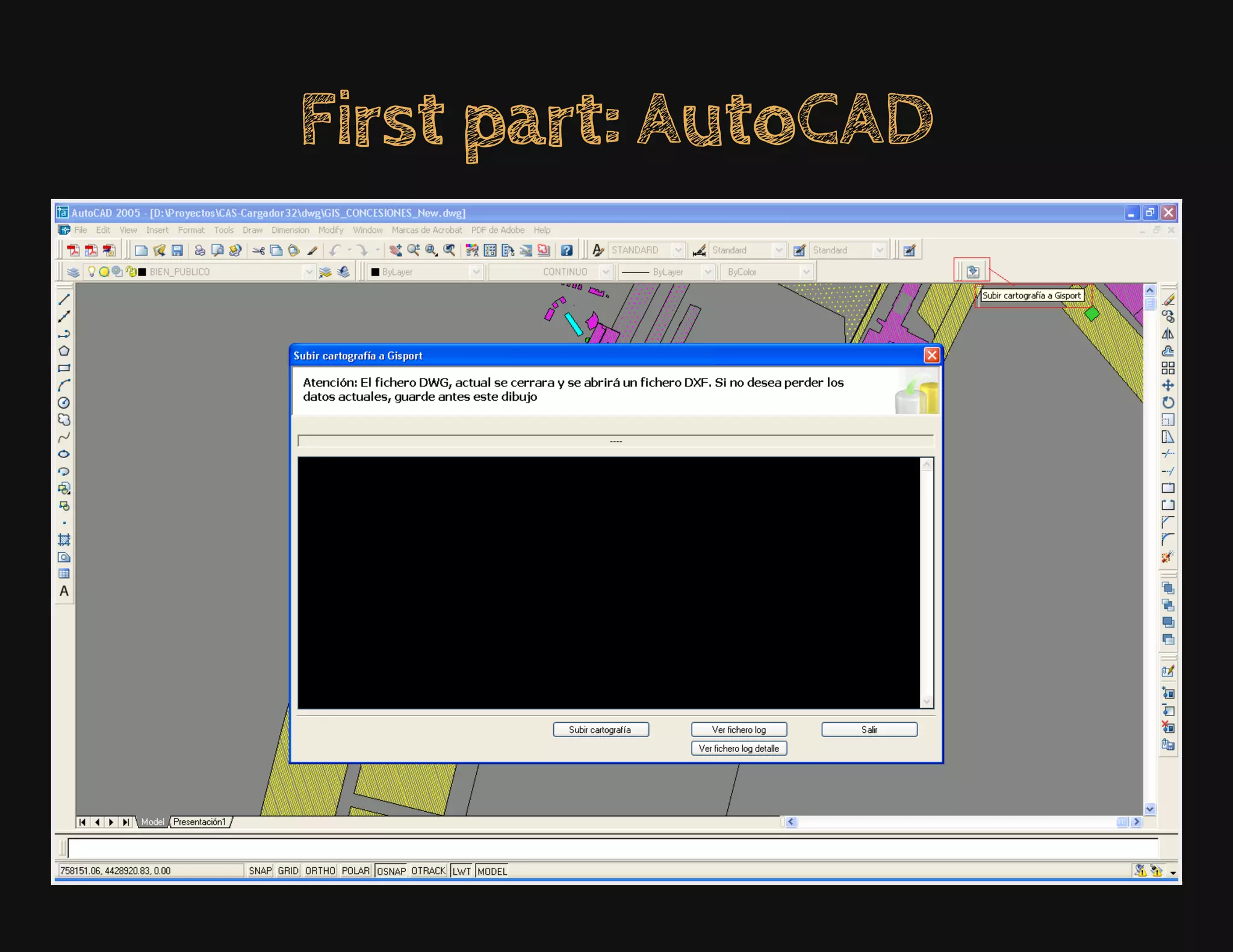
Task: Open the Format menu
Action: tap(191, 230)
